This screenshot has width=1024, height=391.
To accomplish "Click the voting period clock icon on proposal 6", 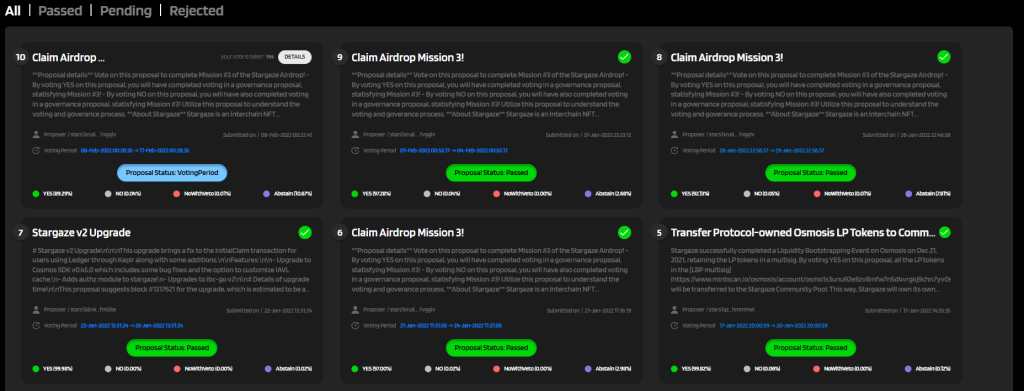I will coord(355,325).
